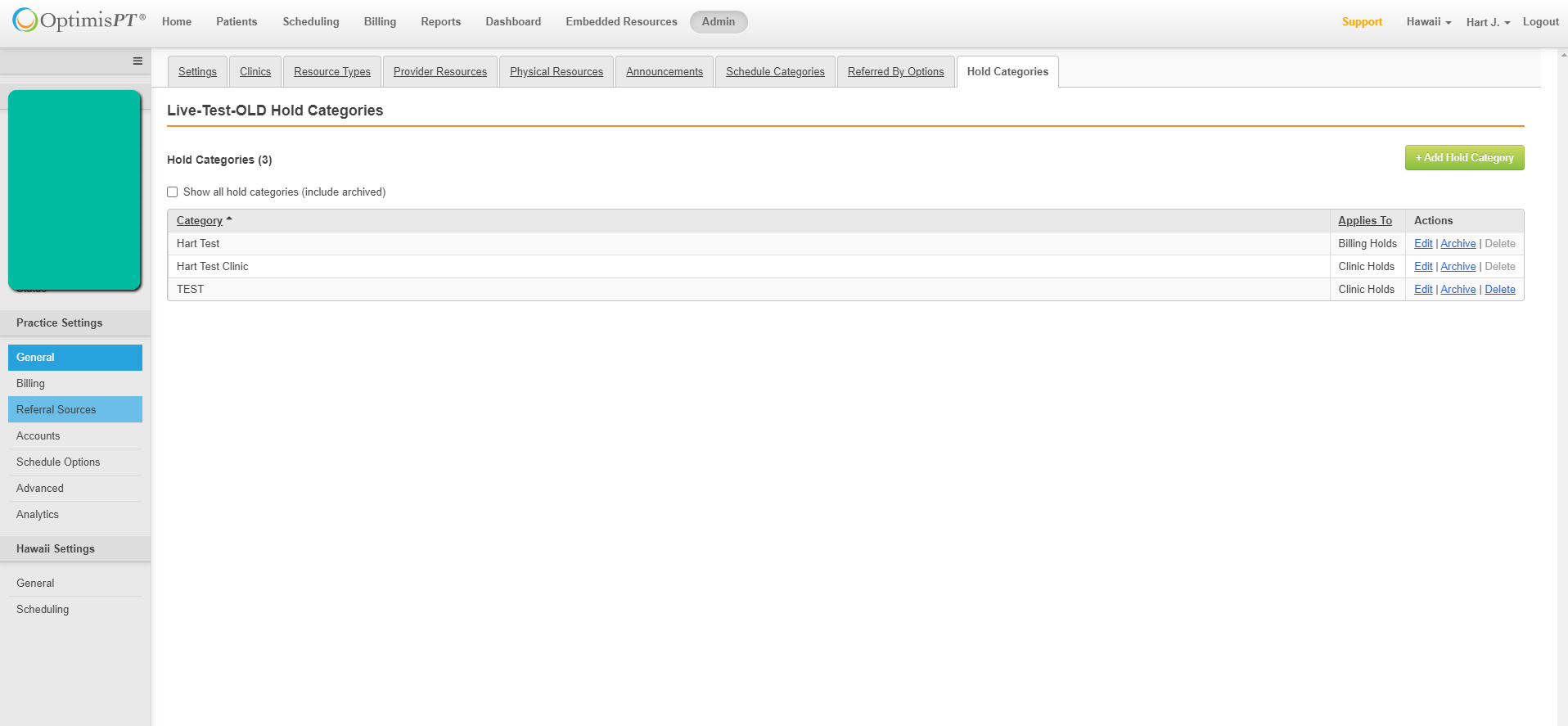
Task: Switch to the Schedule Categories tab
Action: (x=774, y=72)
